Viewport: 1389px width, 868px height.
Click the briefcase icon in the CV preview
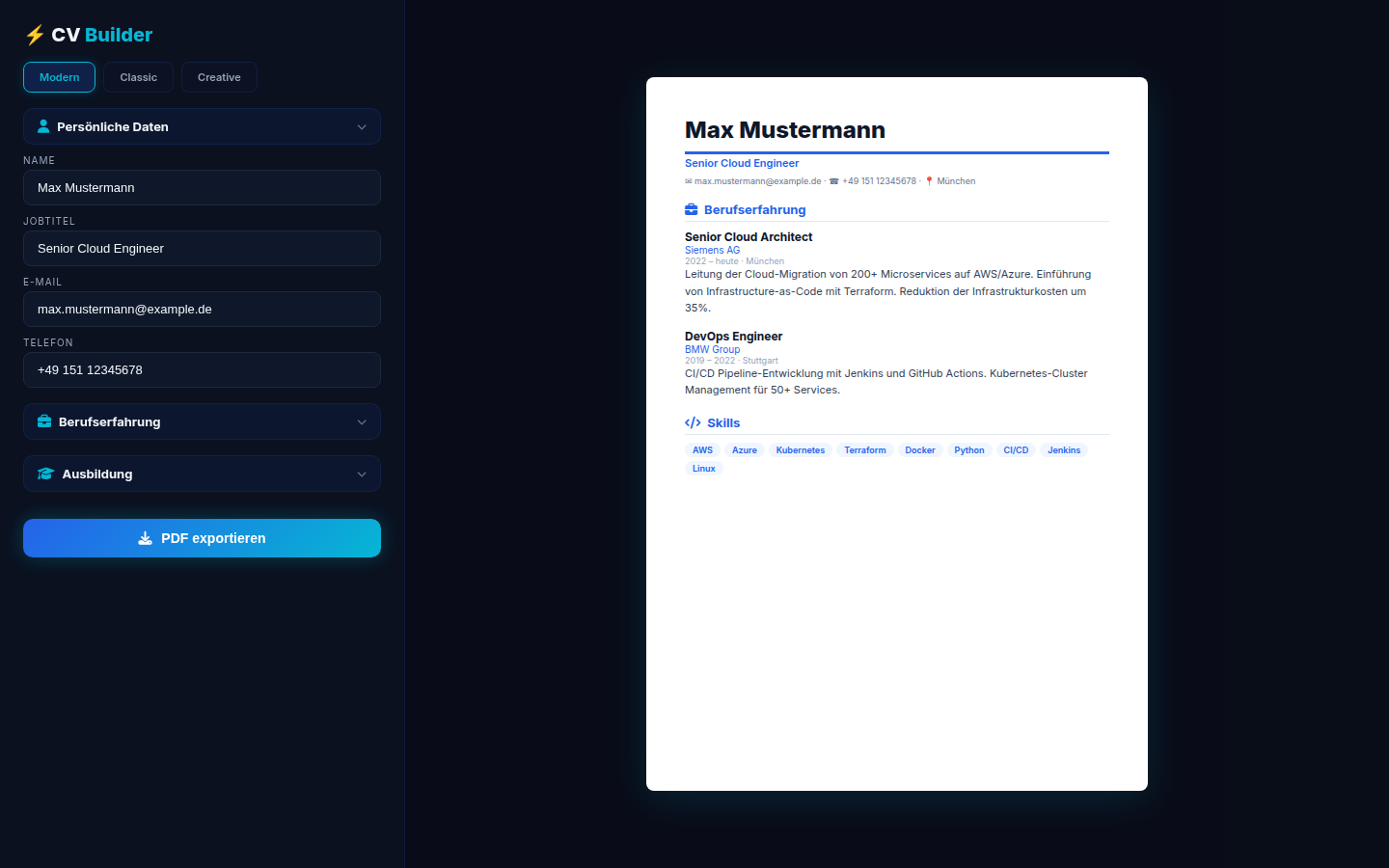691,208
